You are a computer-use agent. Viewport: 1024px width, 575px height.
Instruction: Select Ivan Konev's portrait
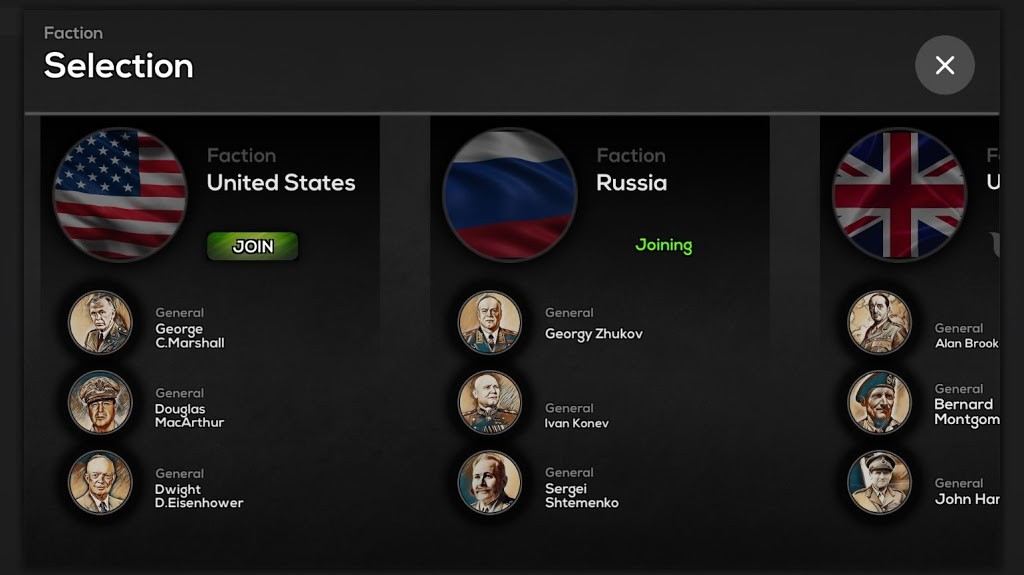point(490,402)
